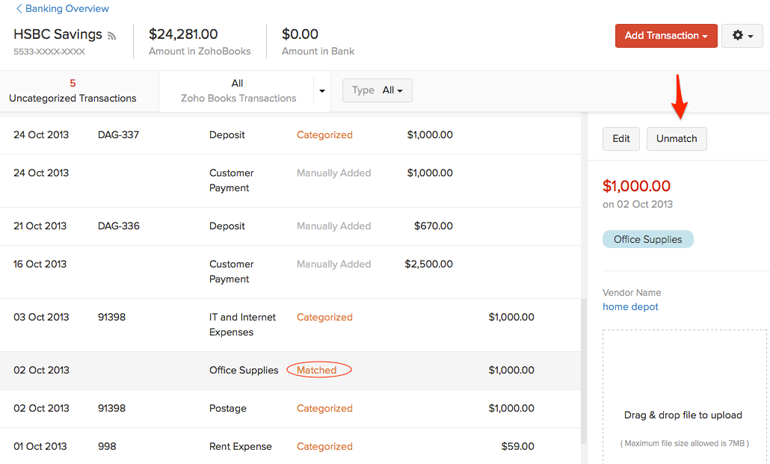Open the Add Transaction dropdown
Image resolution: width=770 pixels, height=464 pixels.
click(x=666, y=36)
